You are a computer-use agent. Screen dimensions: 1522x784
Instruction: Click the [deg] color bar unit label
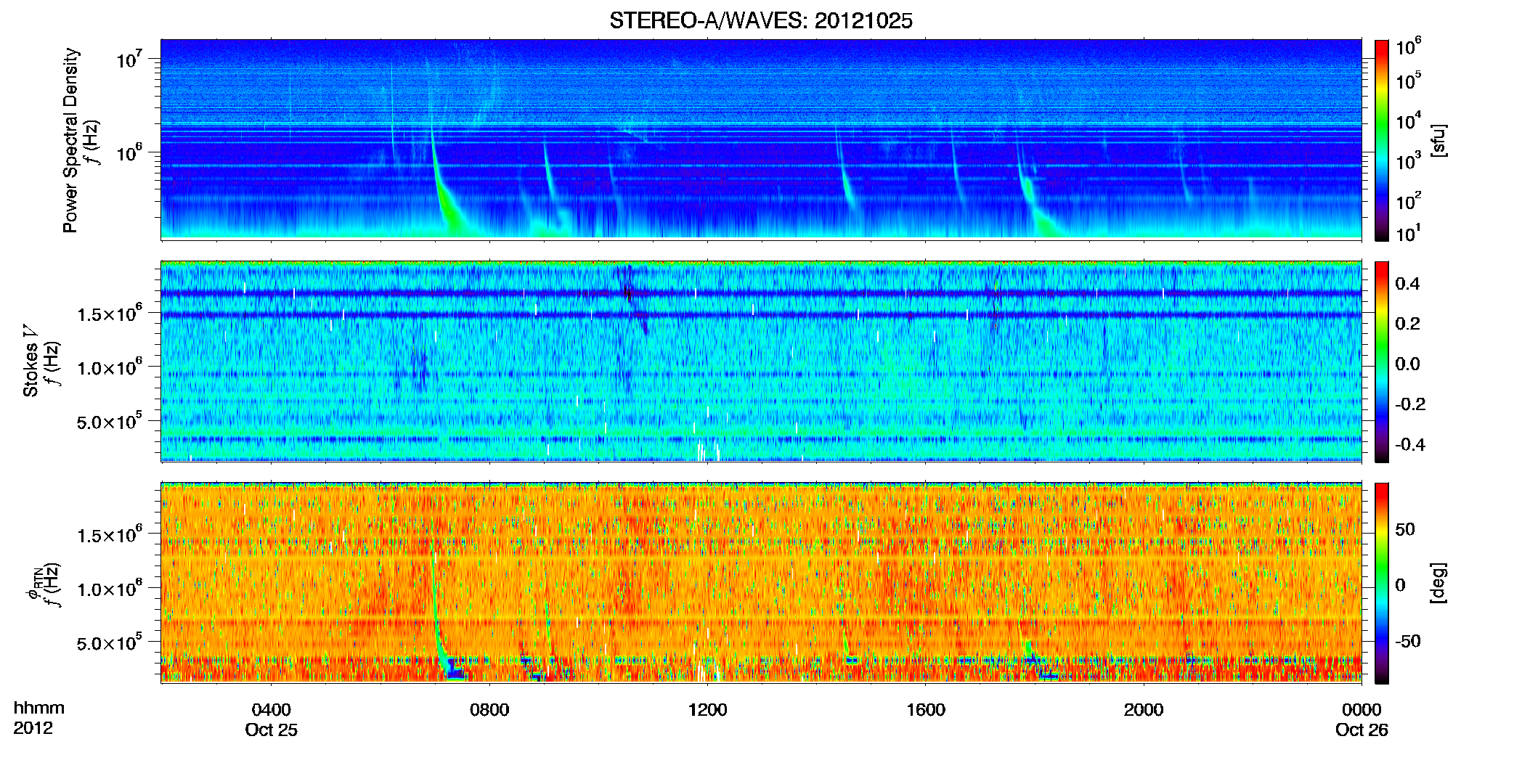1439,583
